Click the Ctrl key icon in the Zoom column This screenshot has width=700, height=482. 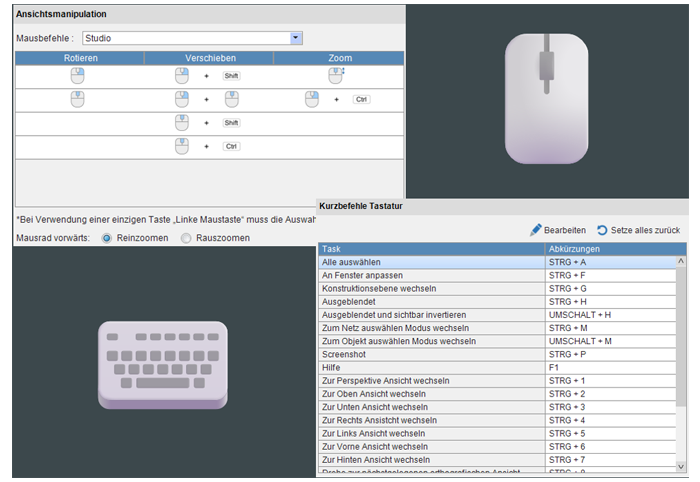[361, 100]
